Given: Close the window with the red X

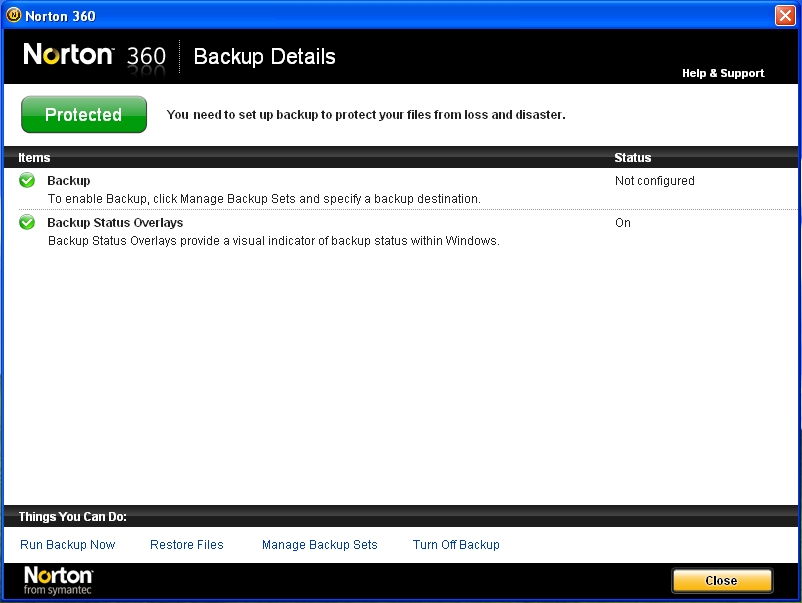Looking at the screenshot, I should click(785, 15).
